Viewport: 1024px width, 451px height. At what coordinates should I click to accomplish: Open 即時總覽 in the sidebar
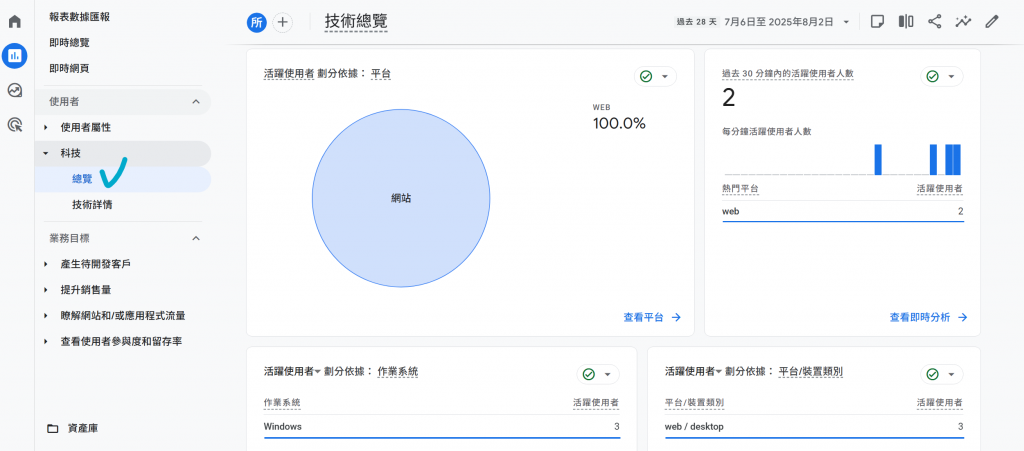click(69, 42)
